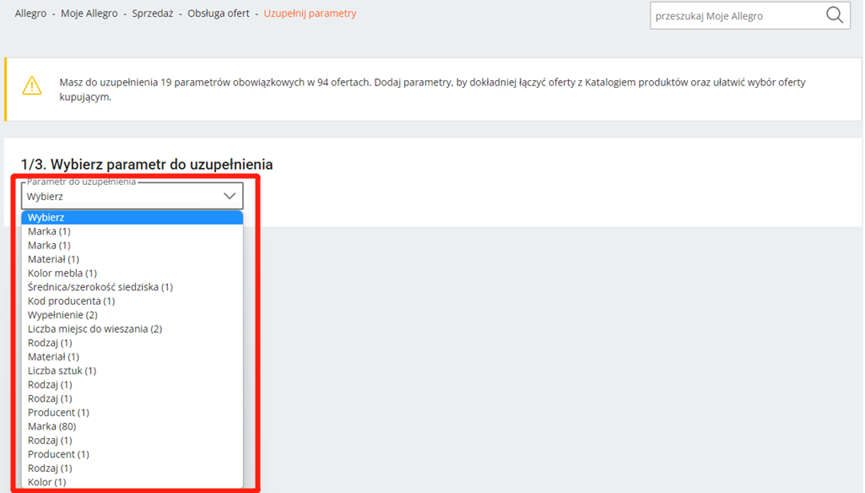Go to Moje Allegro breadcrumb
The width and height of the screenshot is (865, 493).
pyautogui.click(x=89, y=13)
